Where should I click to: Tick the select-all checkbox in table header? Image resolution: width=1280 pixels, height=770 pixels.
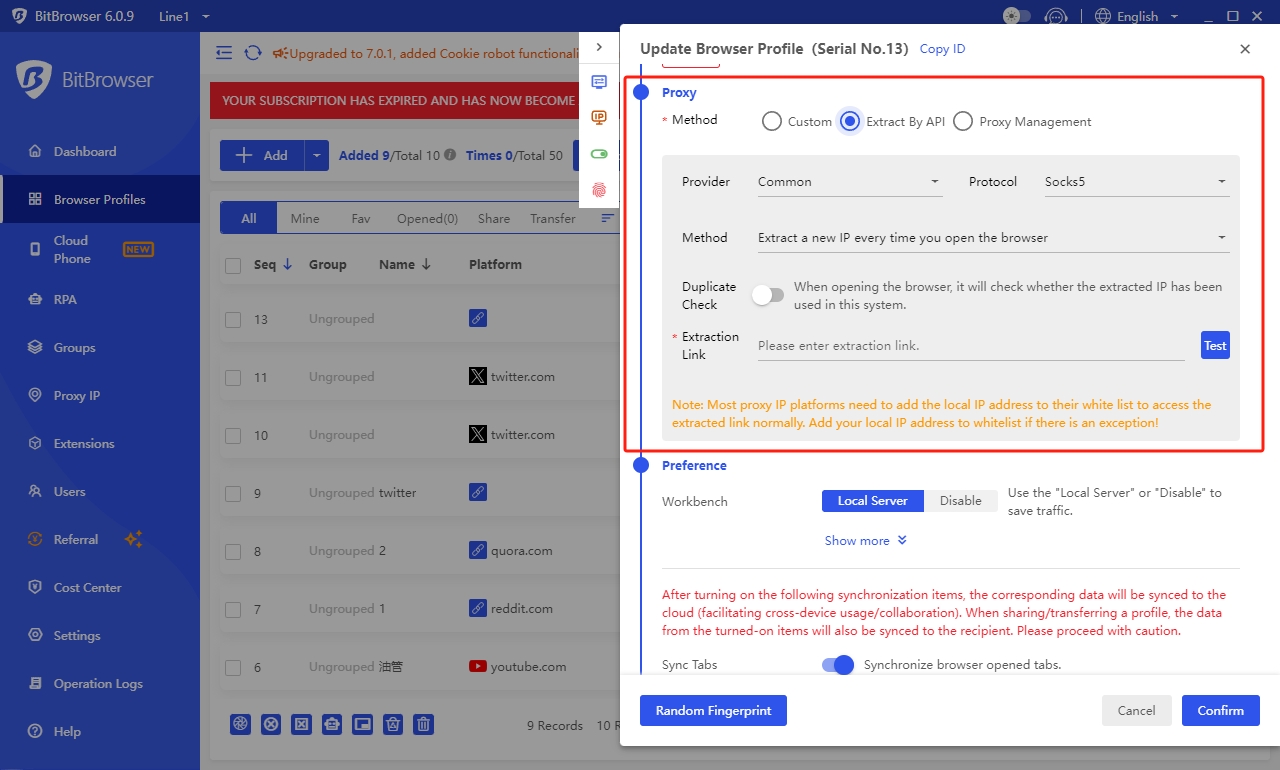[x=233, y=265]
